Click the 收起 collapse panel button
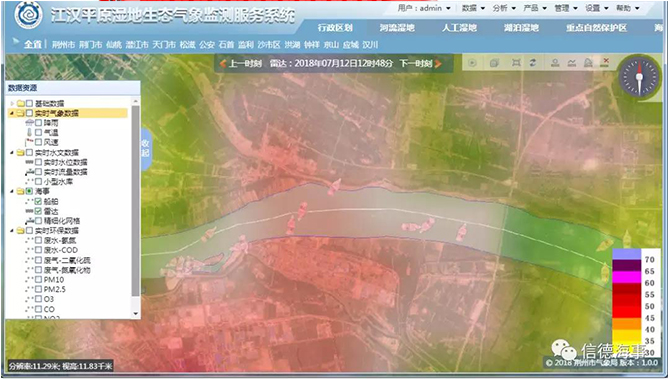The width and height of the screenshot is (670, 380). 145,148
